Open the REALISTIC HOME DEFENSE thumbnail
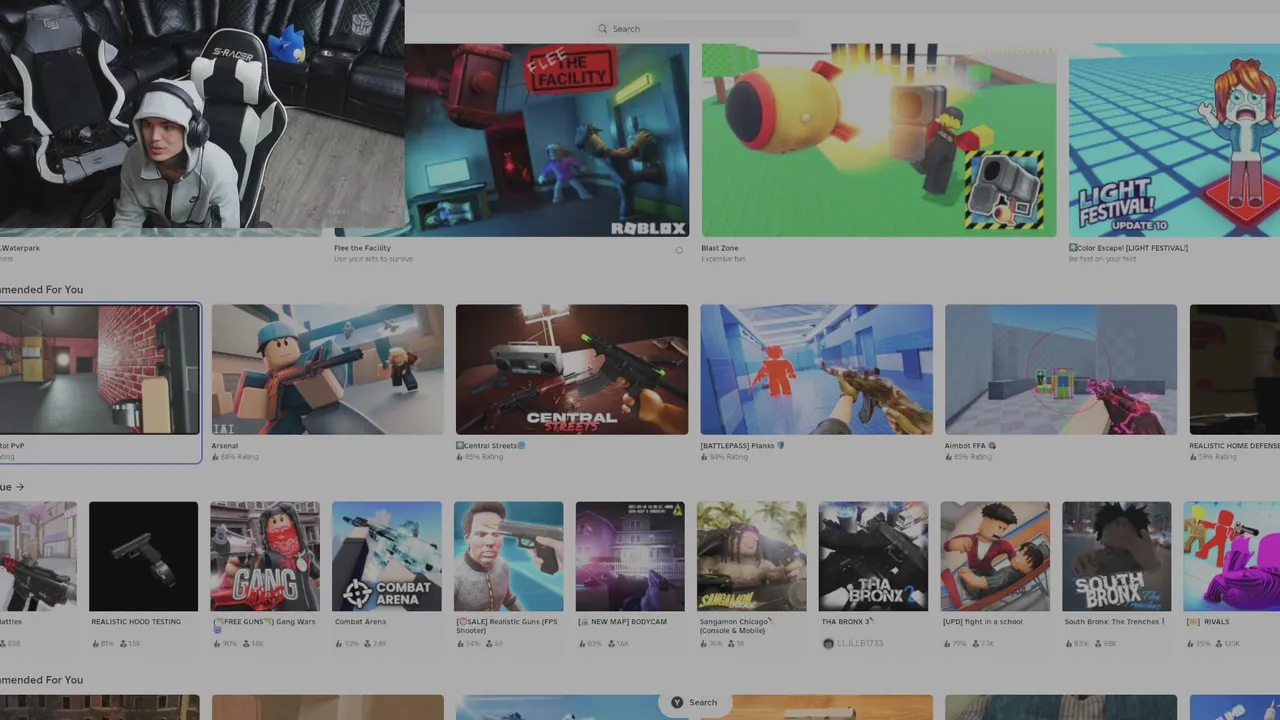The height and width of the screenshot is (720, 1280). pos(1235,369)
